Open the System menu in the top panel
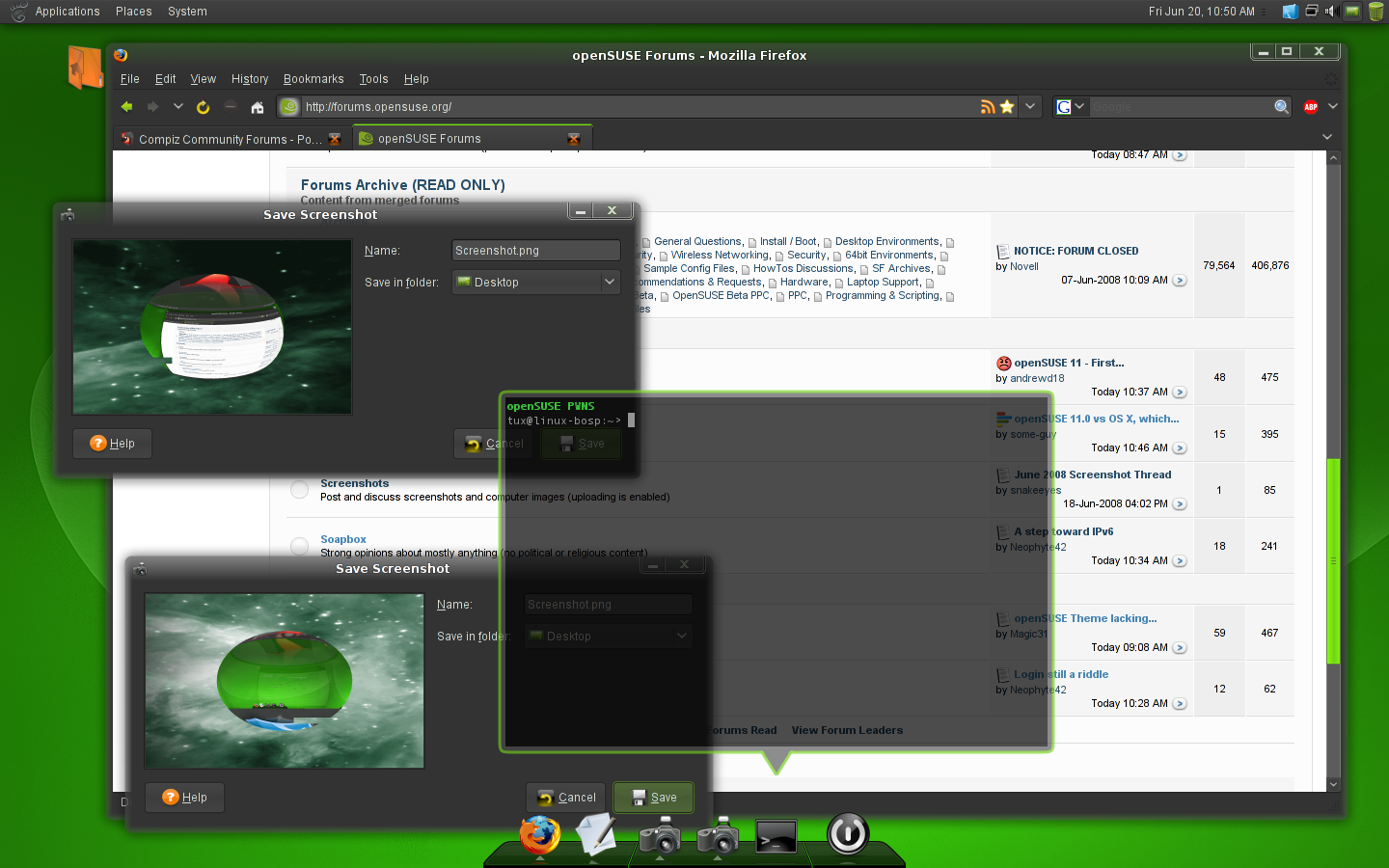 pos(187,12)
